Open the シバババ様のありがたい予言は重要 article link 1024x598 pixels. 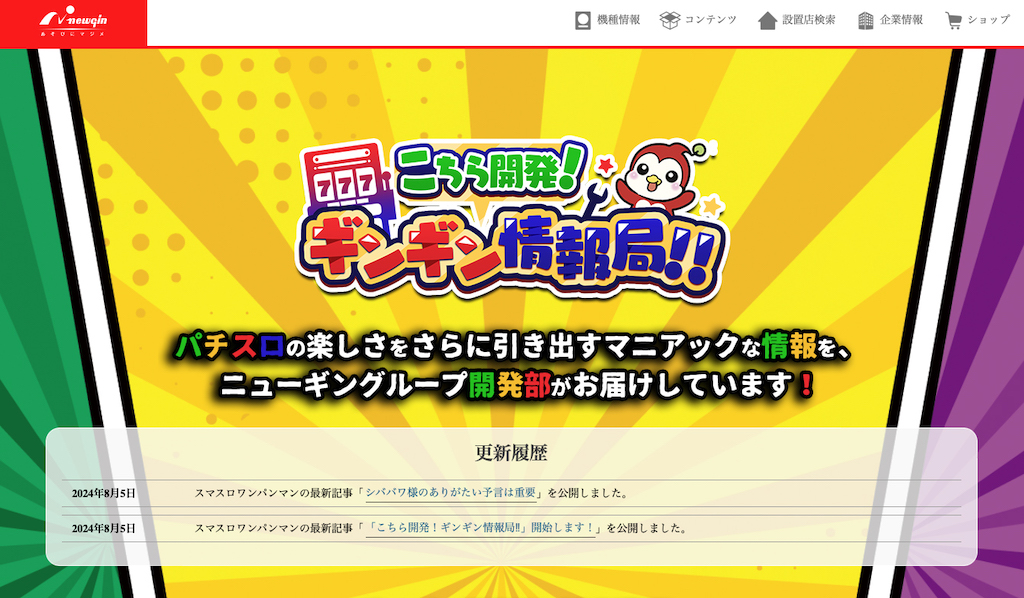[451, 493]
